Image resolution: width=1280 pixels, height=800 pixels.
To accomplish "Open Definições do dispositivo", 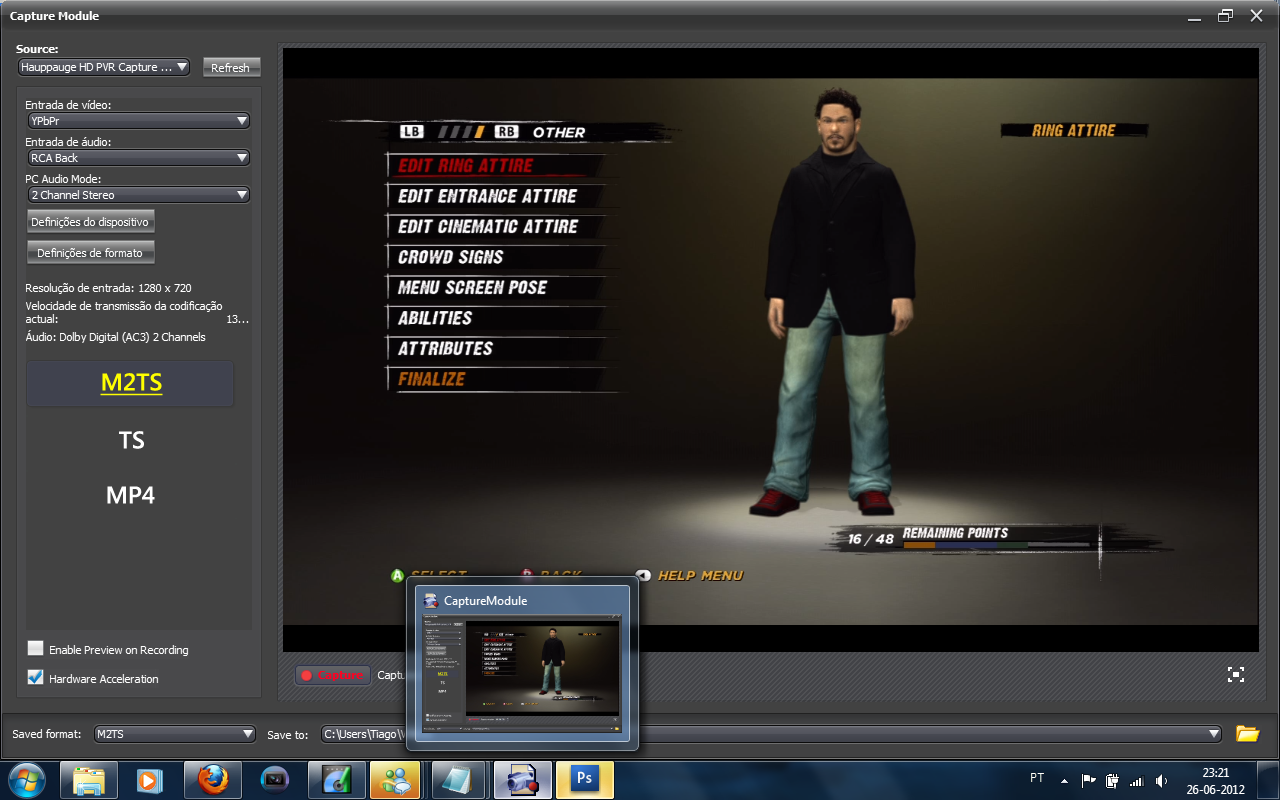I will click(90, 222).
